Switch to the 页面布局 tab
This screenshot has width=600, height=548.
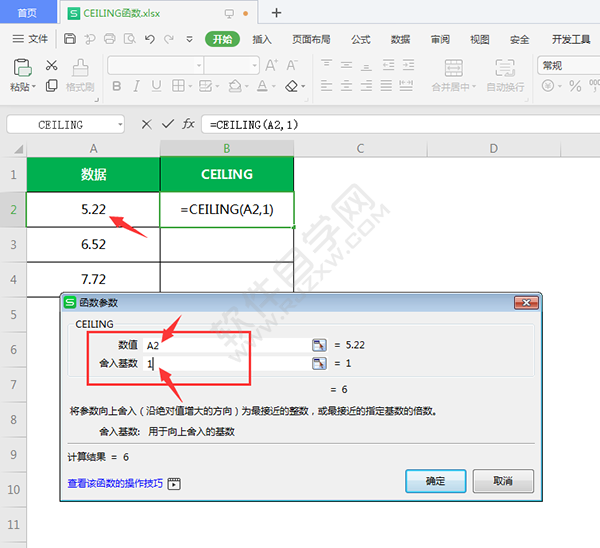(311, 39)
